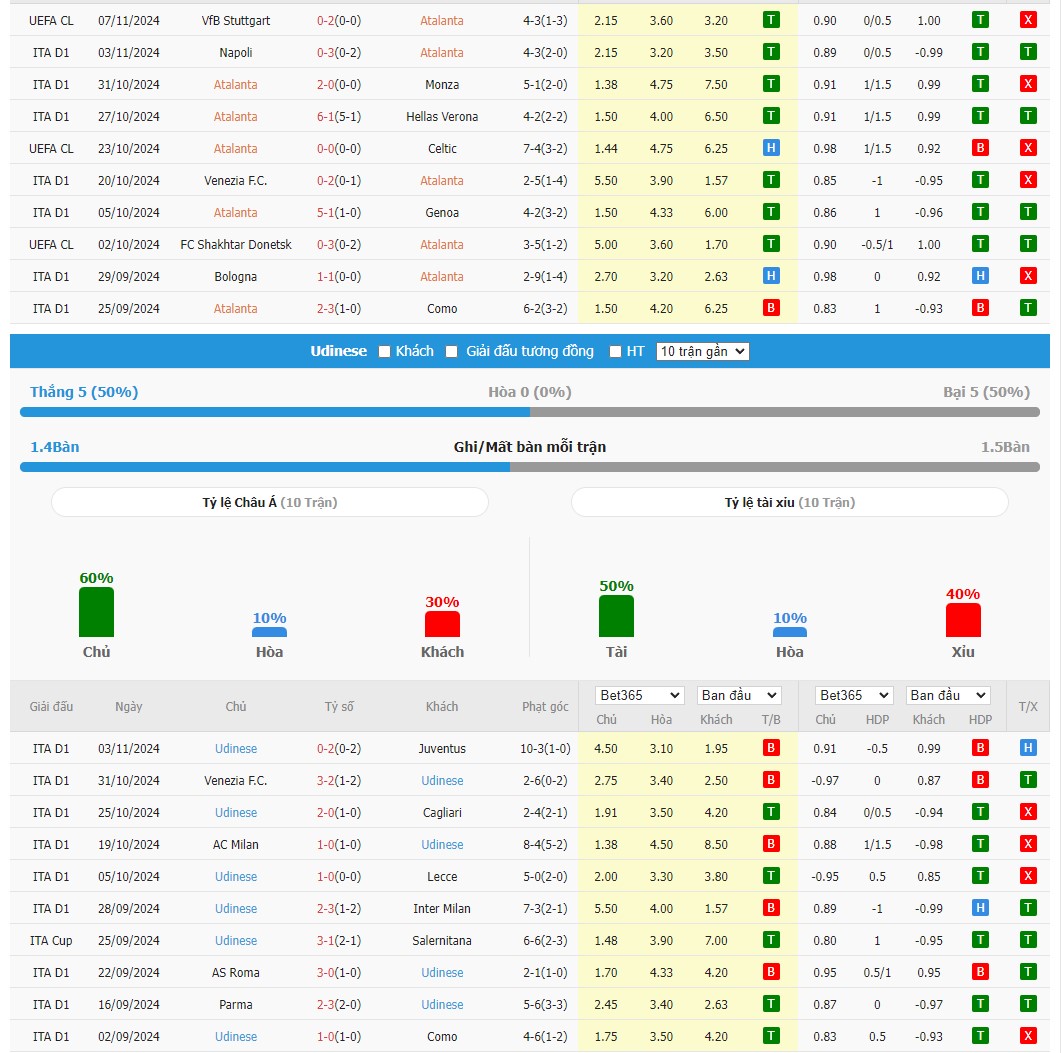Open the '10 trận gần' match count dropdown
The image size is (1061, 1053).
[x=702, y=351]
